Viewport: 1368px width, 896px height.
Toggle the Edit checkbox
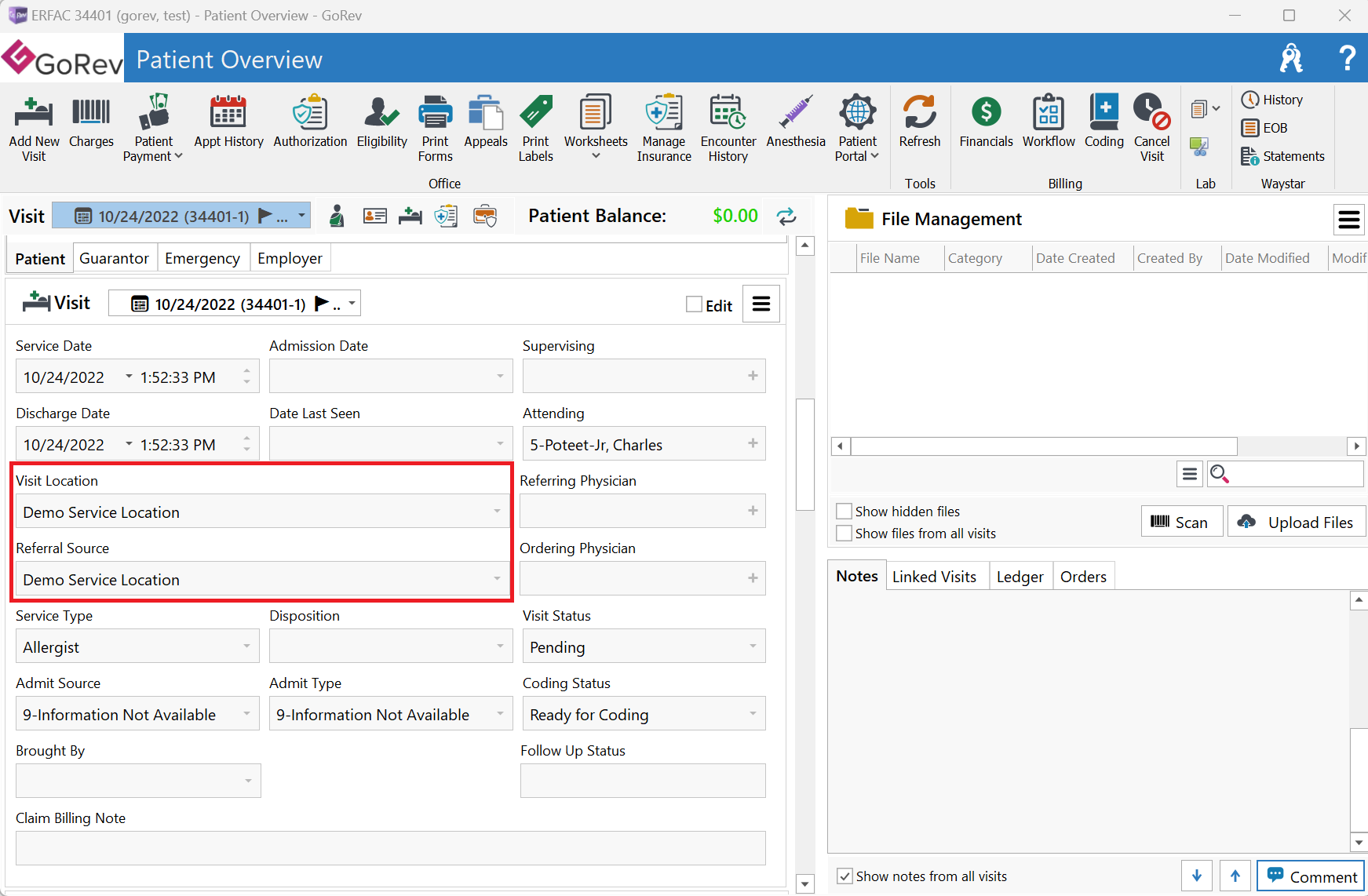[x=694, y=304]
